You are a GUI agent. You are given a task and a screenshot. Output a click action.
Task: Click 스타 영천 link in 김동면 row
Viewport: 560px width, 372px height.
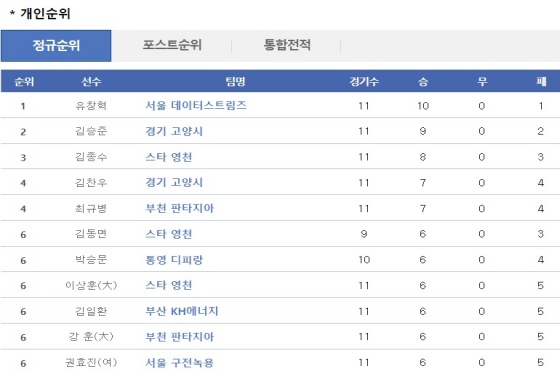pos(169,234)
